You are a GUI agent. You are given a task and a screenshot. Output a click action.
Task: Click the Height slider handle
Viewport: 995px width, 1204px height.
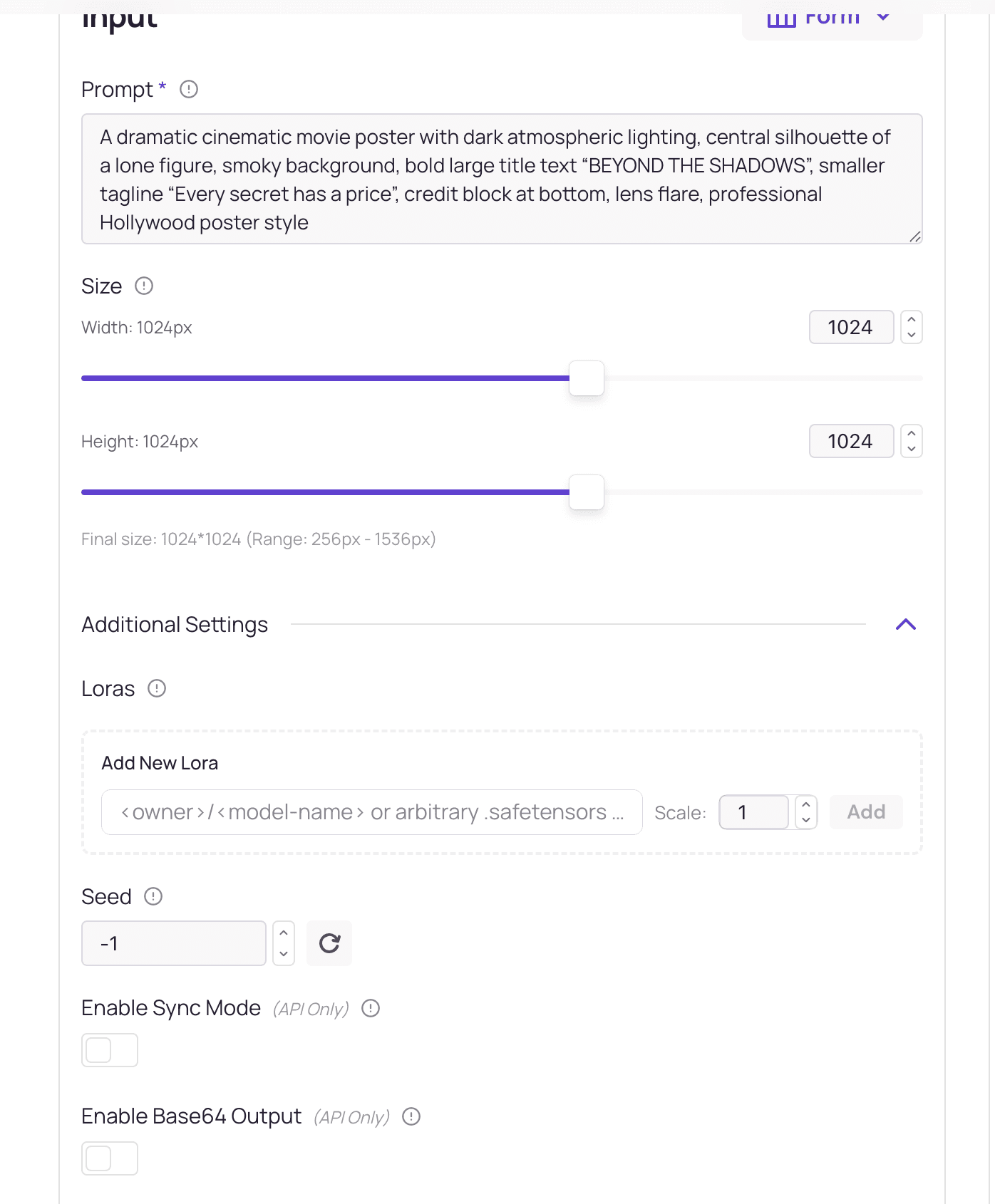[x=587, y=492]
